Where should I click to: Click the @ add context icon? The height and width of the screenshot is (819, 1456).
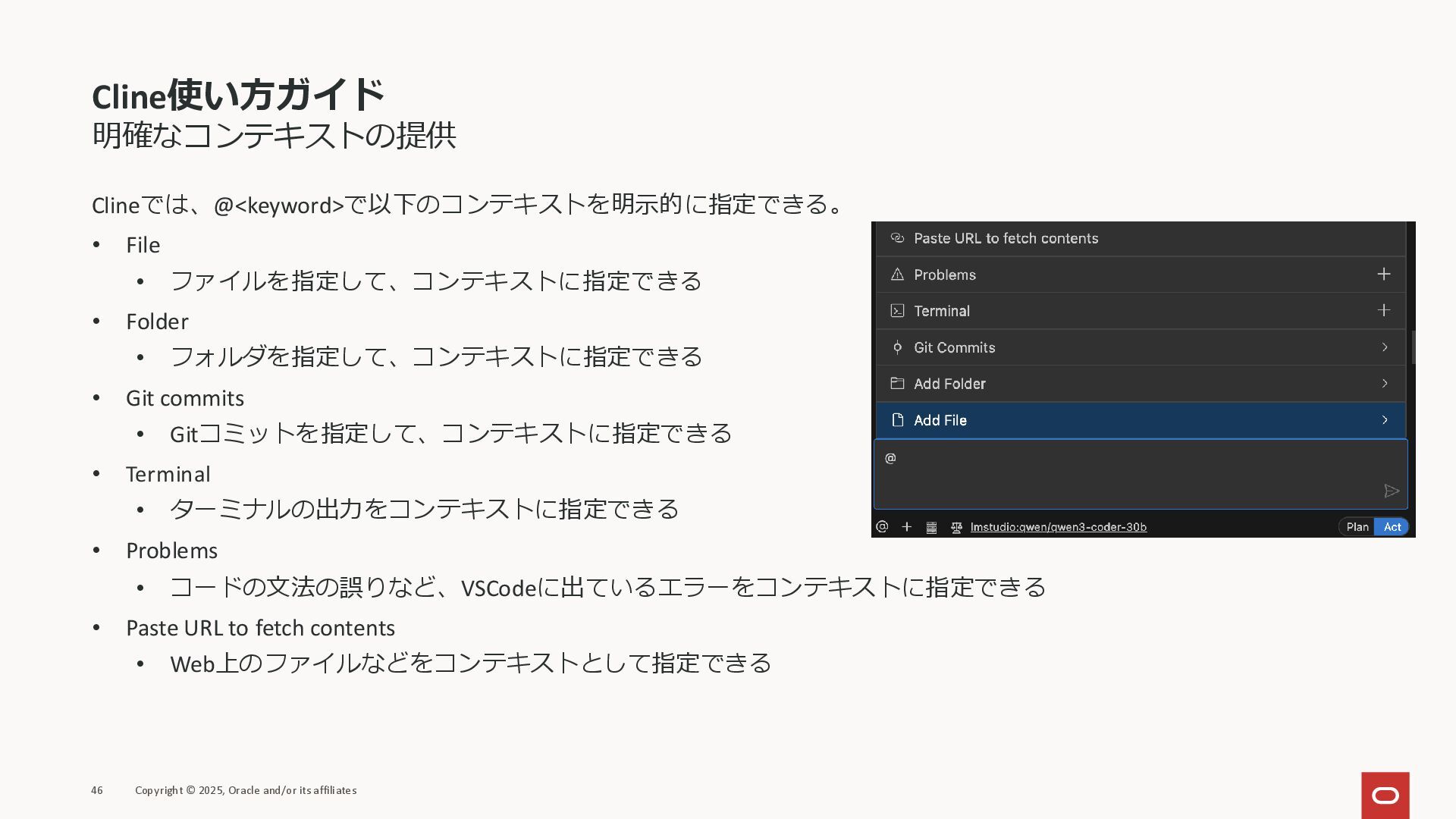click(x=882, y=527)
